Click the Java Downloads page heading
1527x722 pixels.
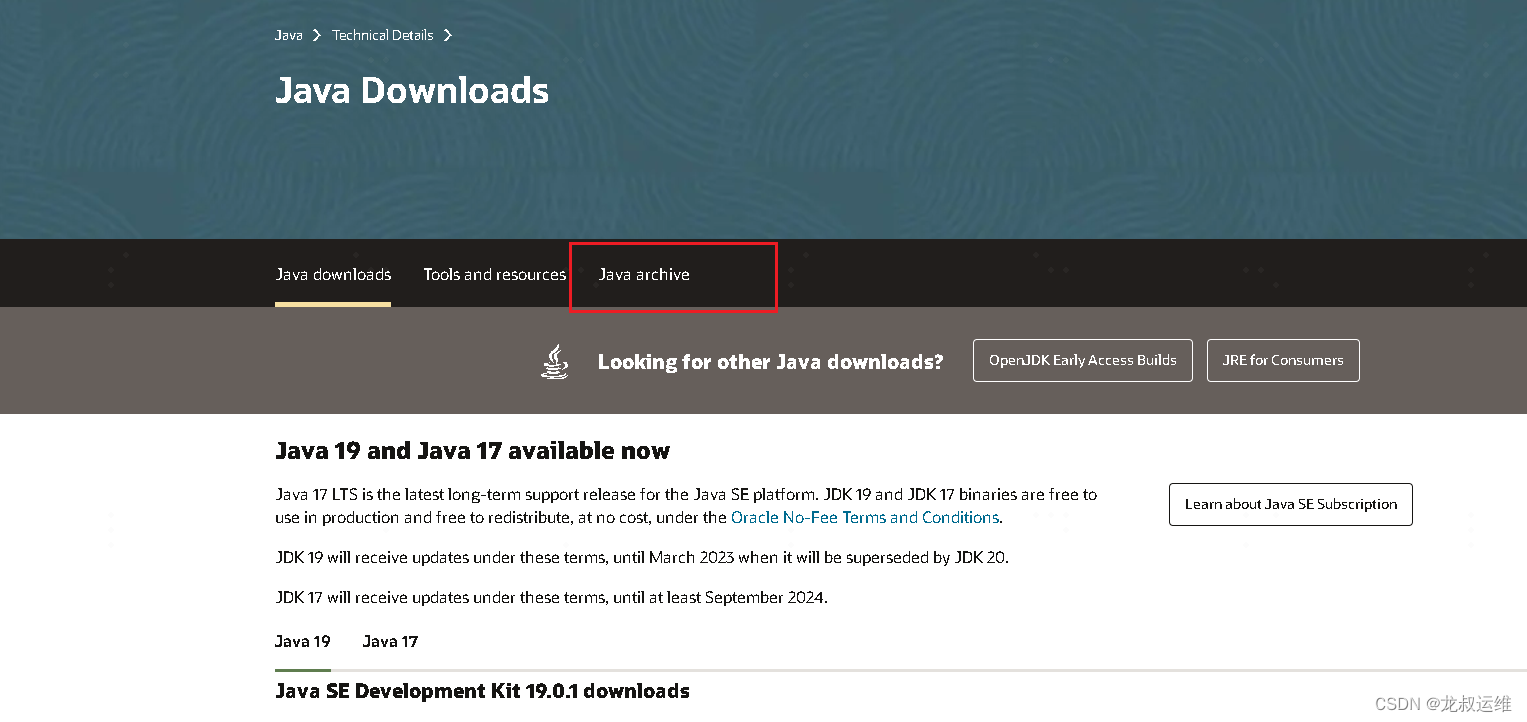tap(412, 91)
